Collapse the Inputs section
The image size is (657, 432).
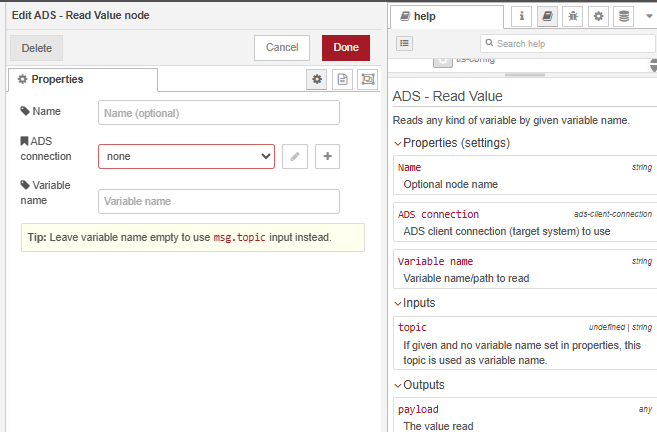(x=415, y=303)
